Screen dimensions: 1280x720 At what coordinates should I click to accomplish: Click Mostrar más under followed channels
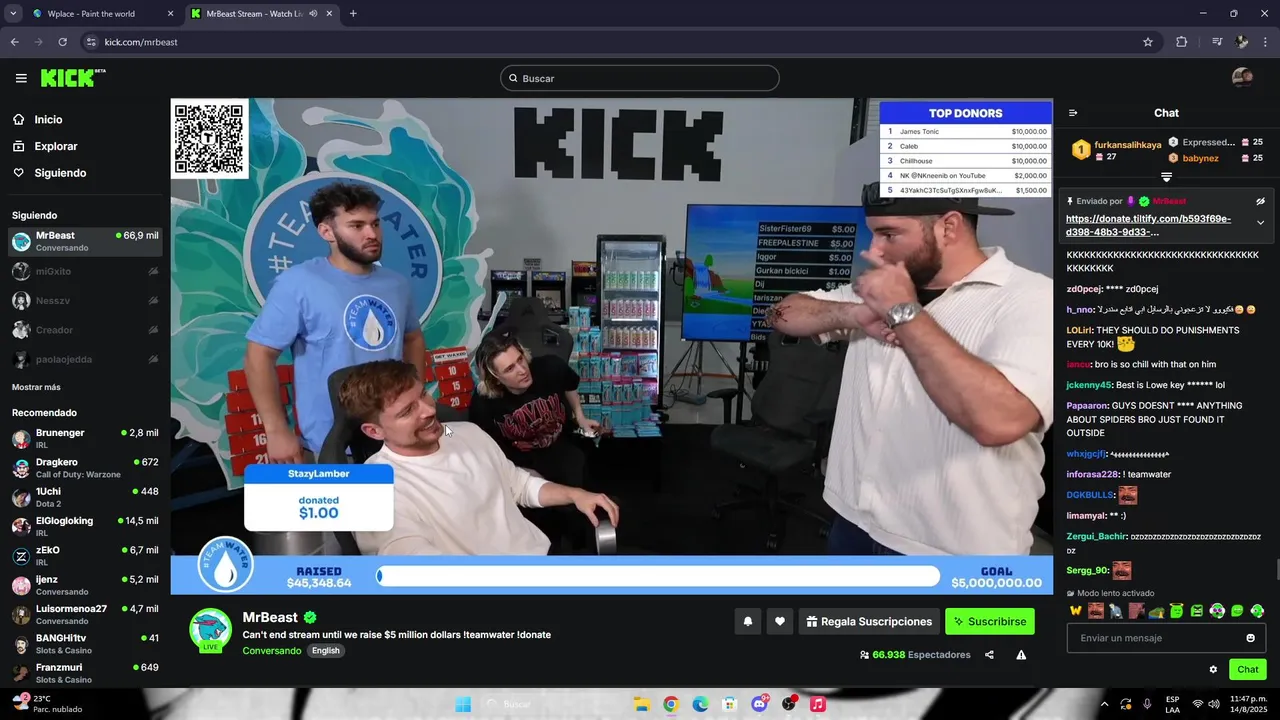[x=36, y=387]
